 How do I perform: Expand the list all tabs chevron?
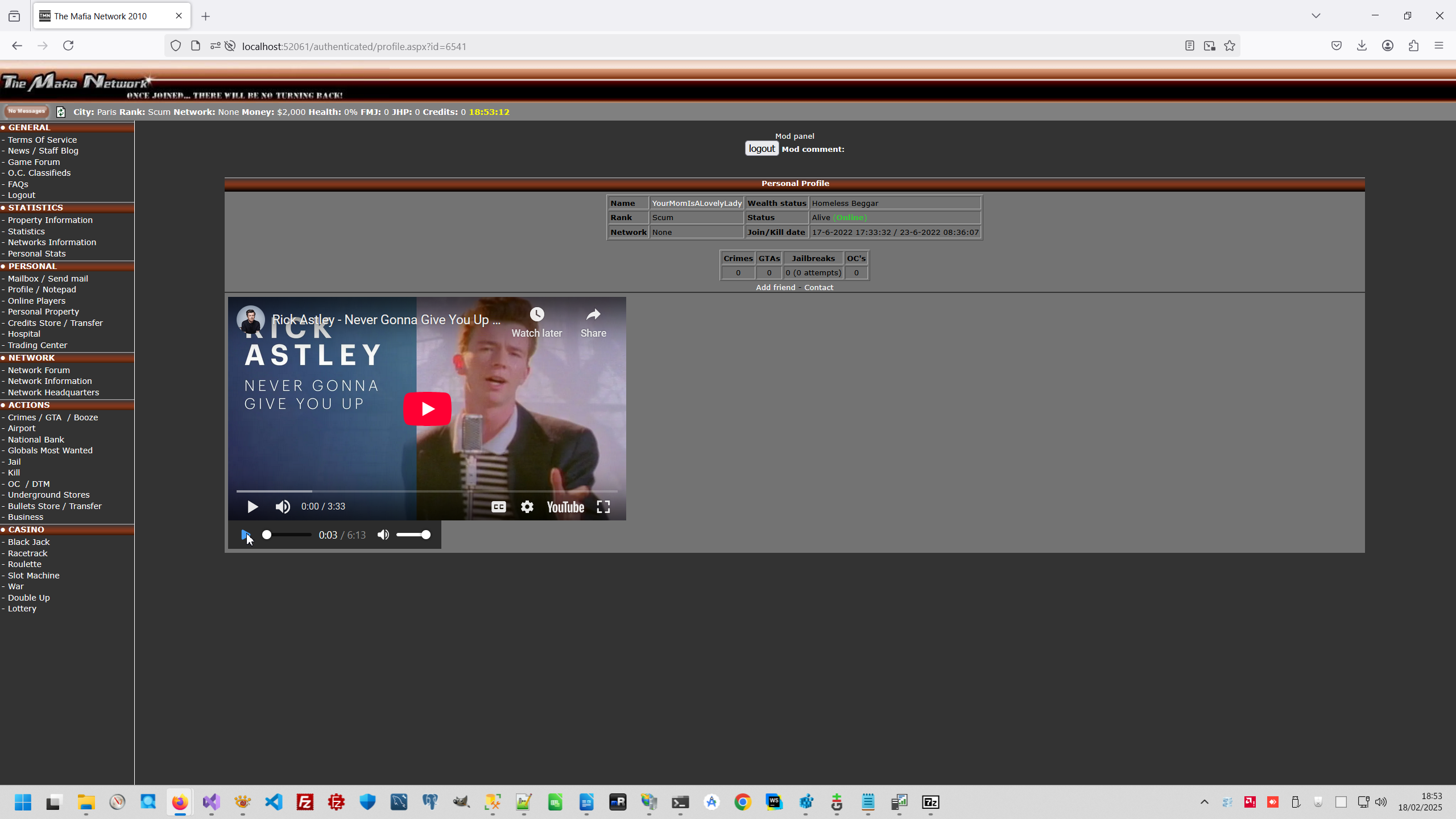click(1316, 16)
